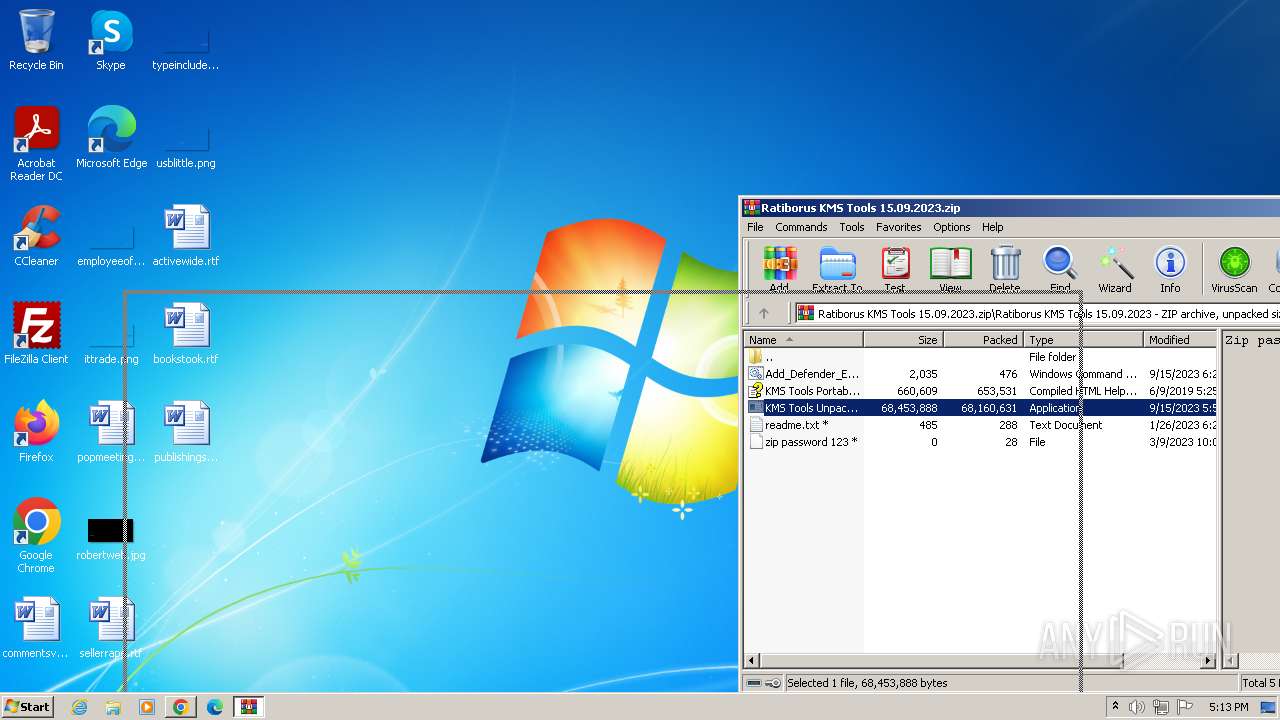The height and width of the screenshot is (720, 1280).
Task: Go up one folder level arrow
Action: pos(764,313)
